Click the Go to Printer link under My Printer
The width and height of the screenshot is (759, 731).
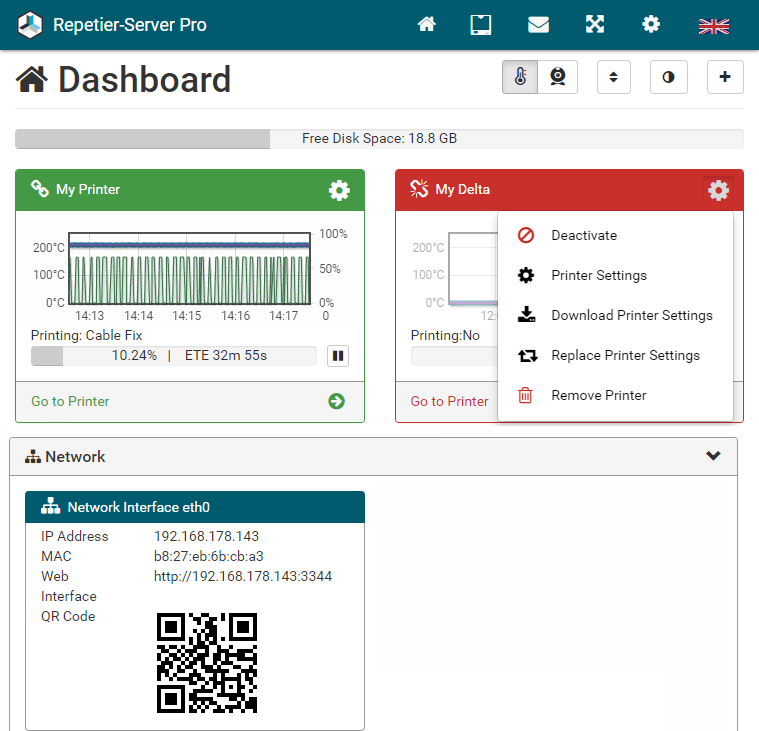(x=70, y=401)
